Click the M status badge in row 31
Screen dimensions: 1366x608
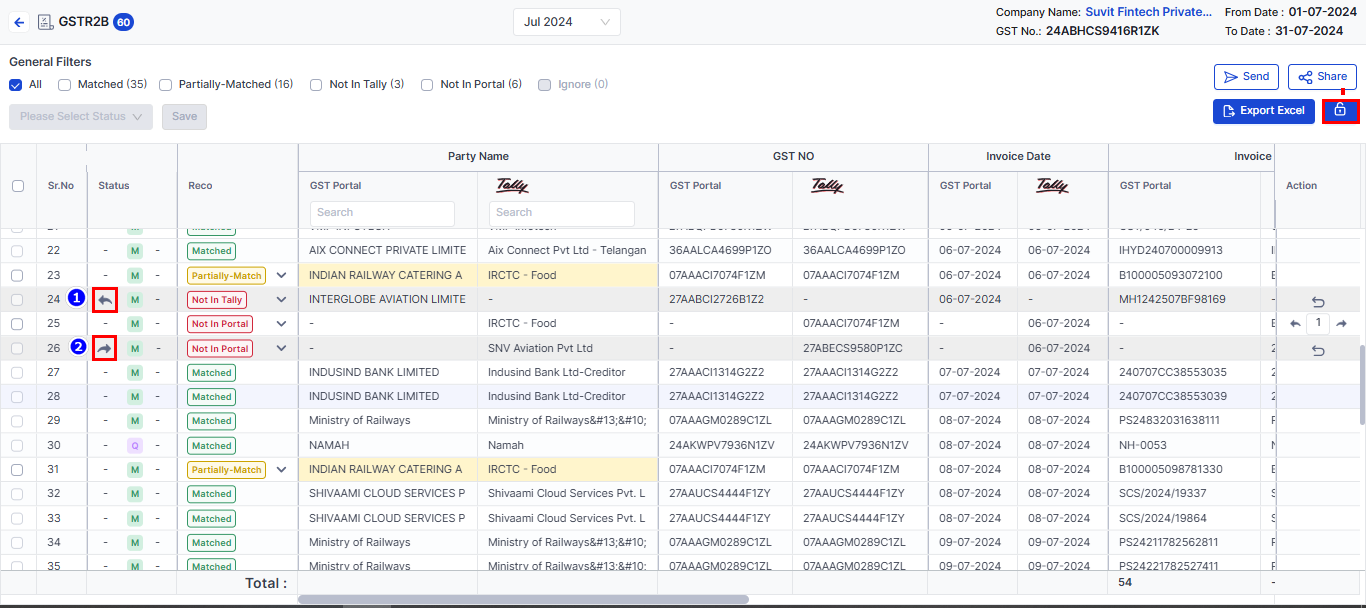pos(135,469)
